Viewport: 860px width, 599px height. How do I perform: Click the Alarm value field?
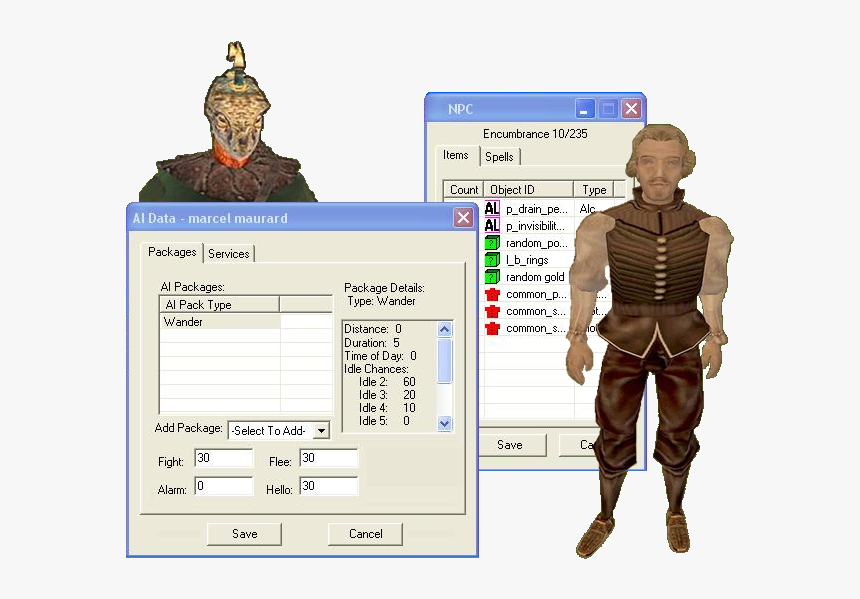click(224, 486)
